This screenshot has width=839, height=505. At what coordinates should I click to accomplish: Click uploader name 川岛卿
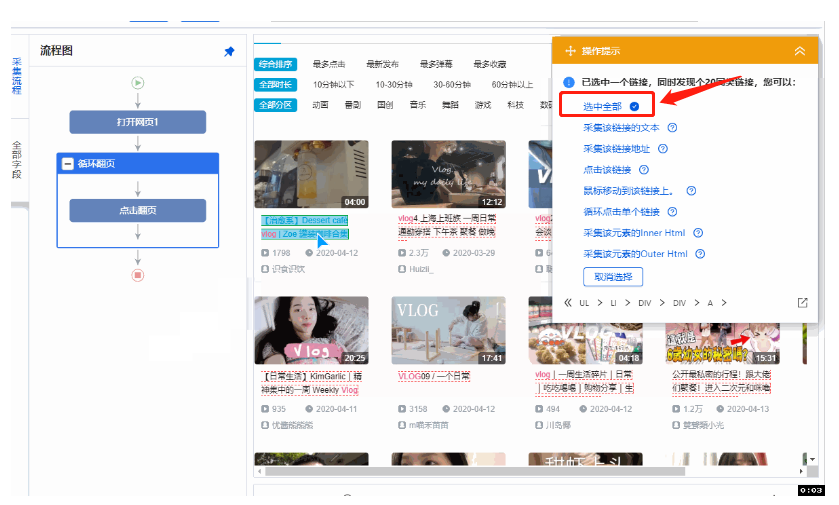pos(558,425)
